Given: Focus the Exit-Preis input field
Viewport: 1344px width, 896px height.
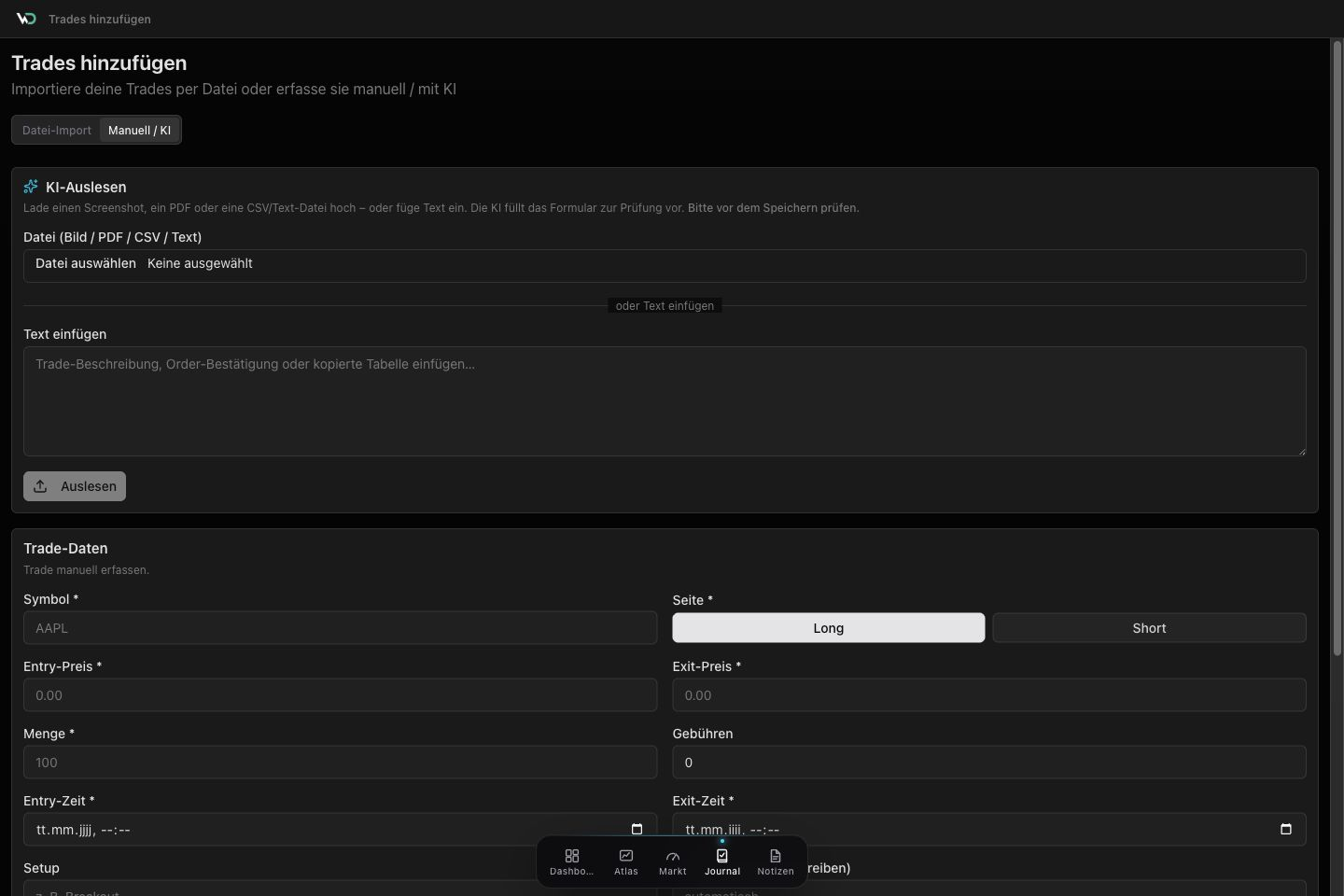Looking at the screenshot, I should 989,695.
